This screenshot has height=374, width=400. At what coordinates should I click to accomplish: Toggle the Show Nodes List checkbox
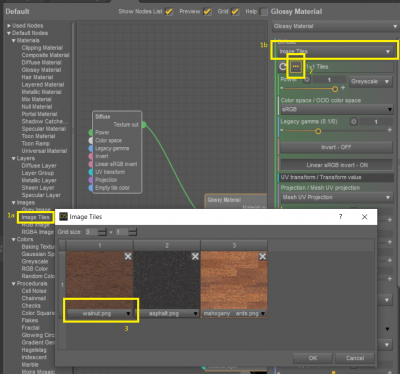[x=169, y=12]
